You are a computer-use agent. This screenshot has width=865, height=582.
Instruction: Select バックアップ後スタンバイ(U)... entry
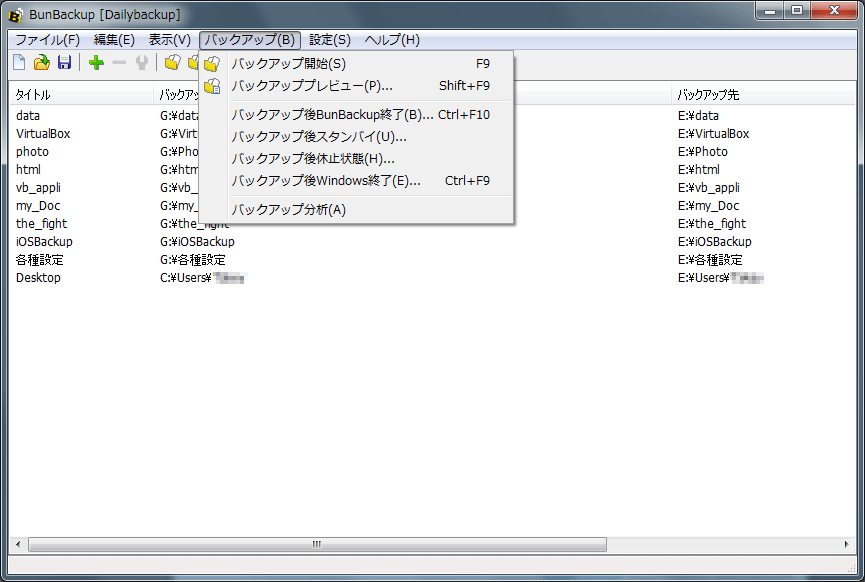click(x=357, y=137)
